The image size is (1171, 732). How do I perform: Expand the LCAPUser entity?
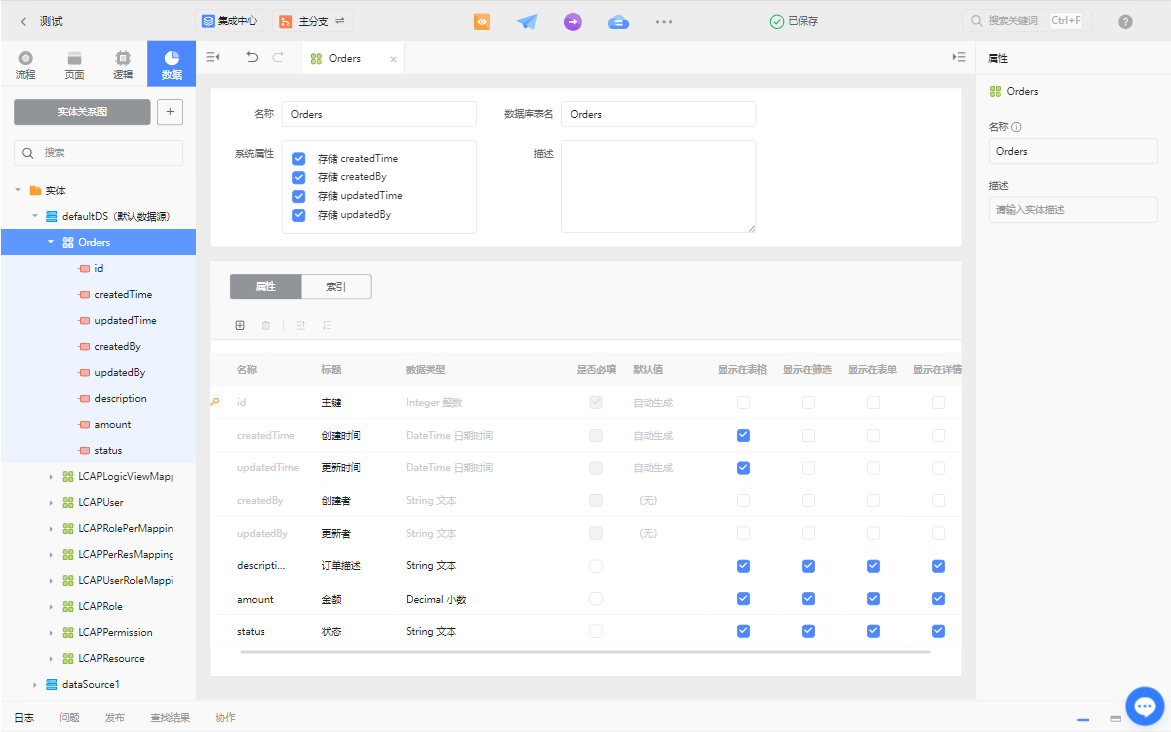[51, 503]
